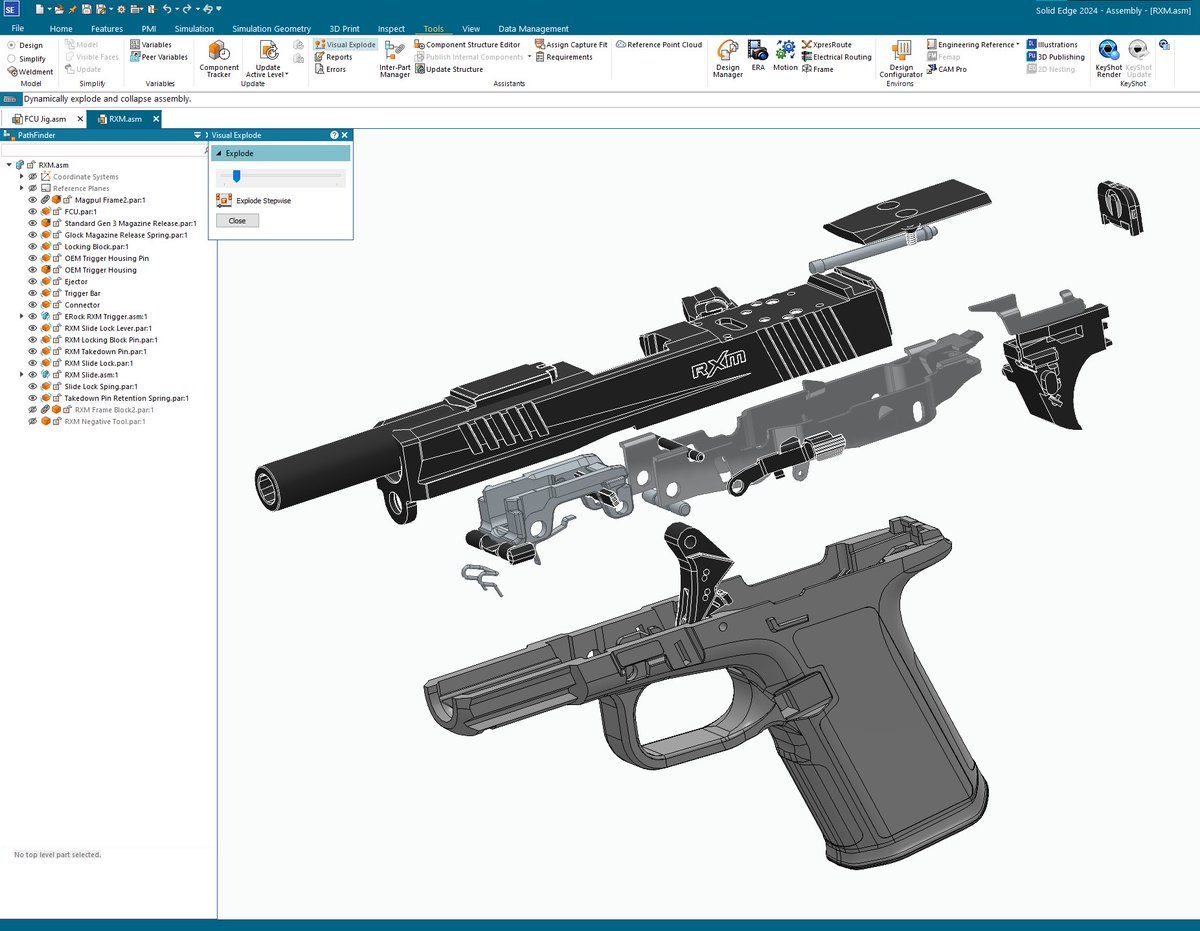The height and width of the screenshot is (931, 1200).
Task: Open the Simulation ribbon tab
Action: click(x=194, y=29)
